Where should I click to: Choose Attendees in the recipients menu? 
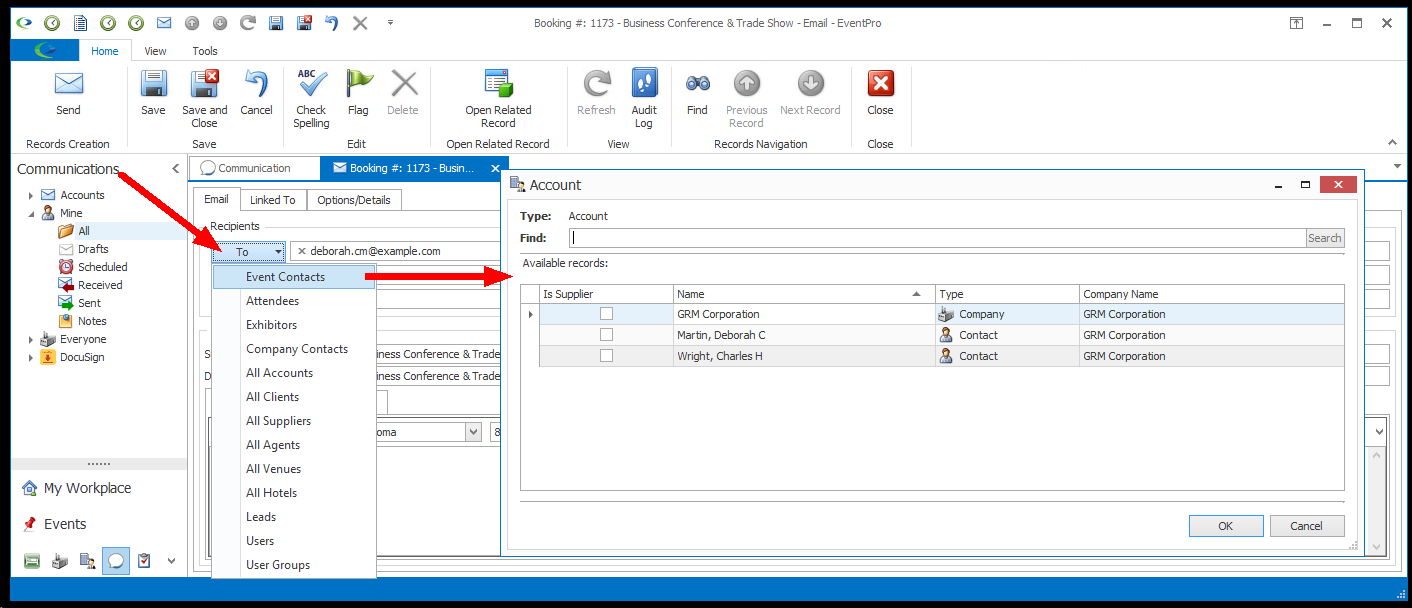(295, 301)
